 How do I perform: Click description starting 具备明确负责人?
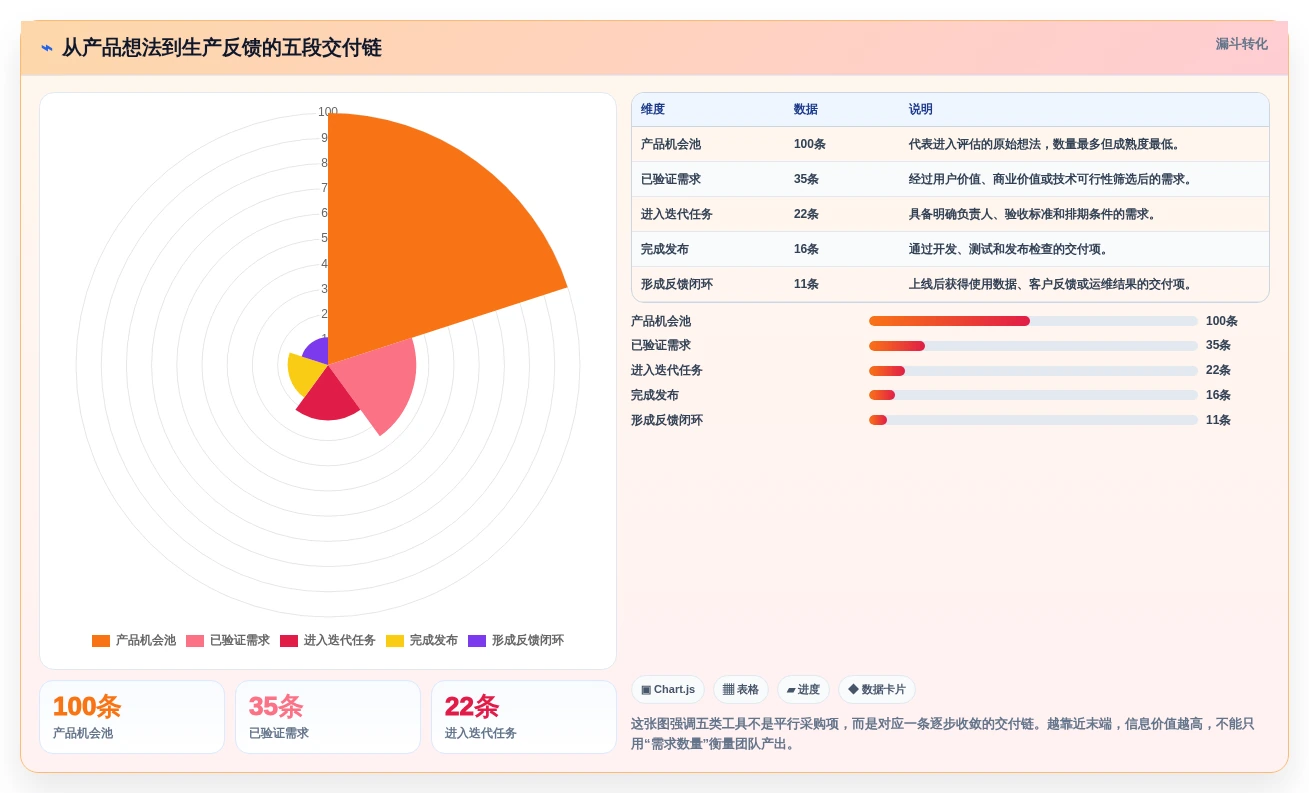point(1034,214)
